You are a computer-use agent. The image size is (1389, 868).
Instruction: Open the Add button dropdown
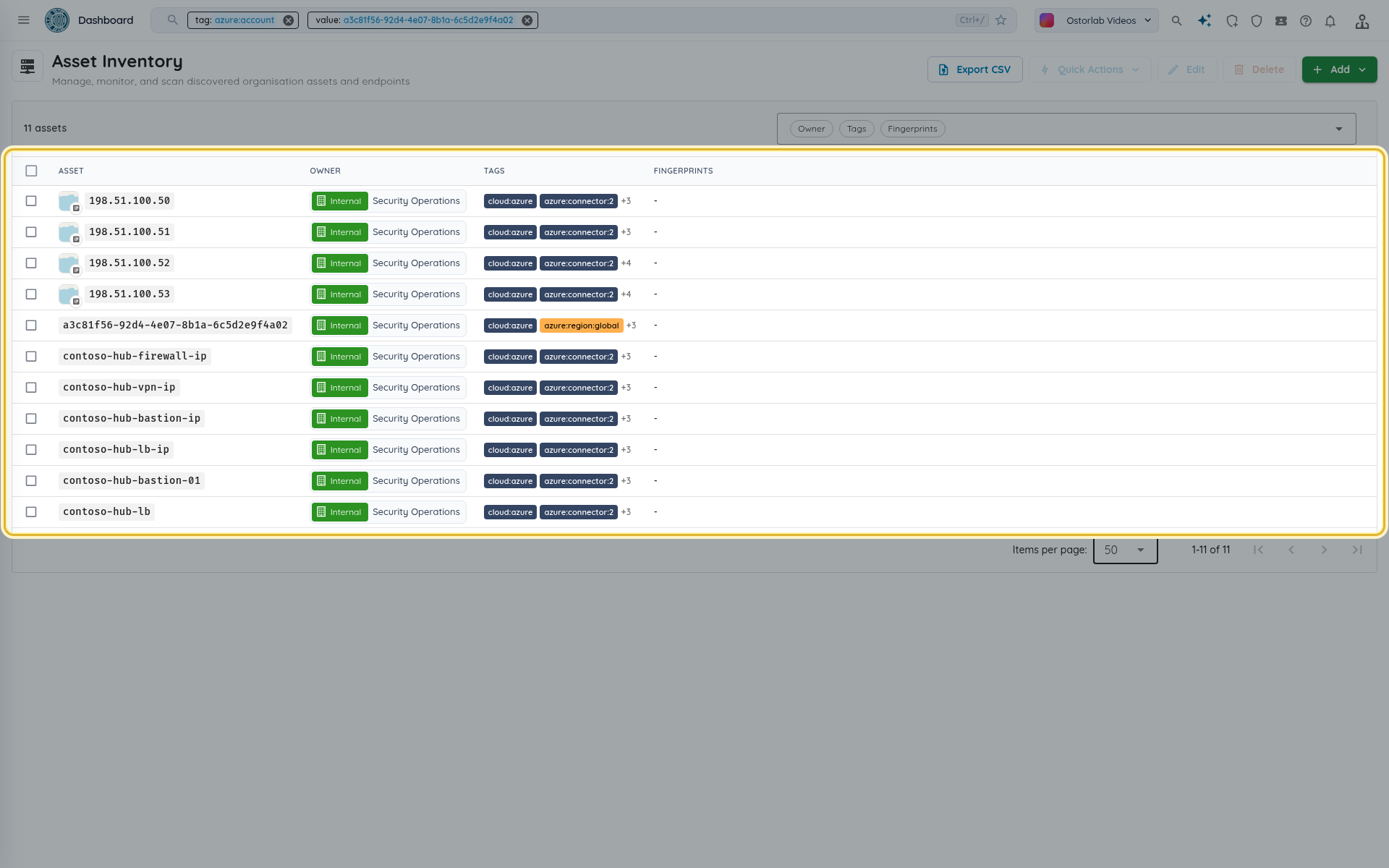1339,69
